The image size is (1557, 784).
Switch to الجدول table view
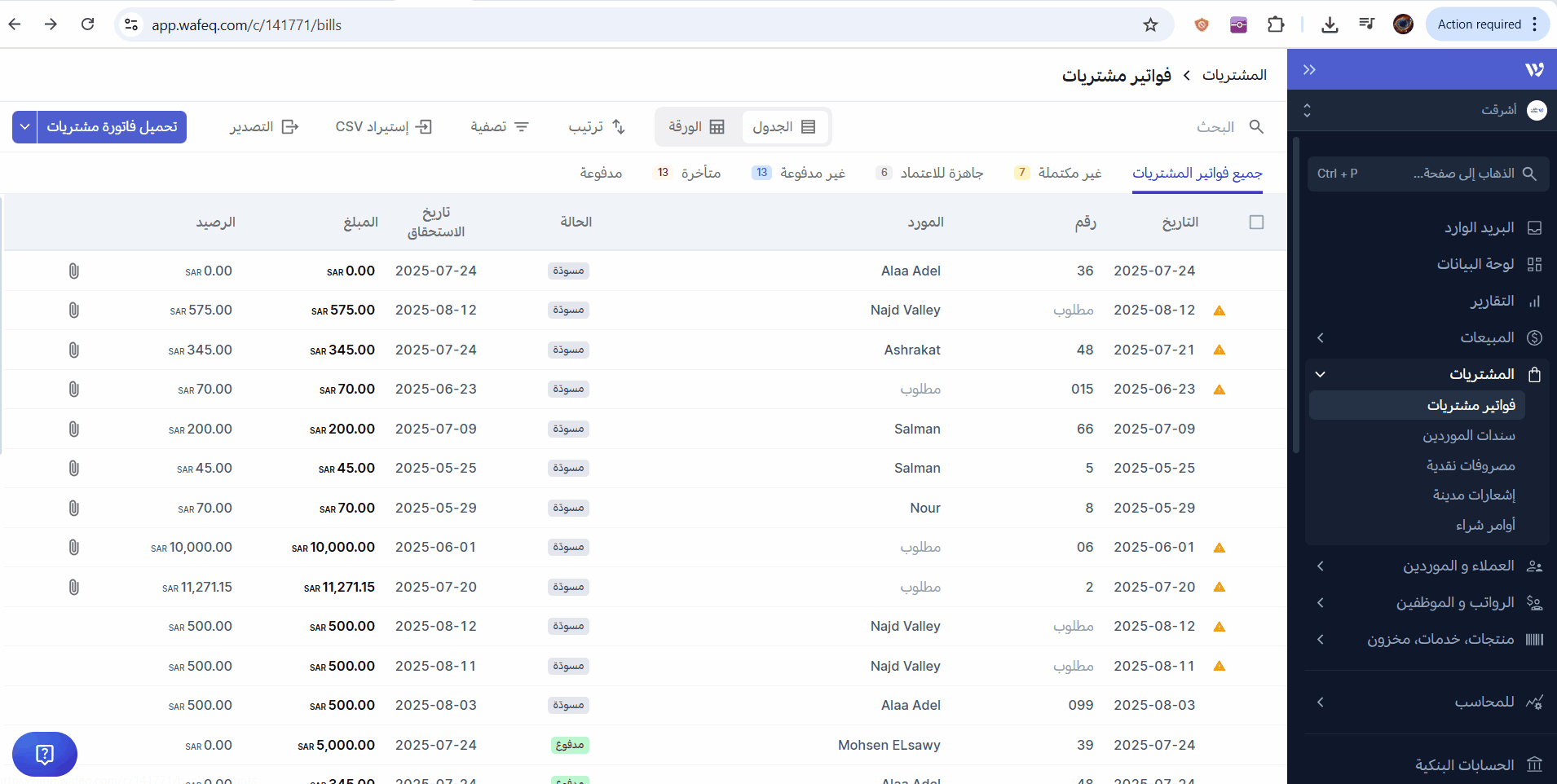[784, 127]
